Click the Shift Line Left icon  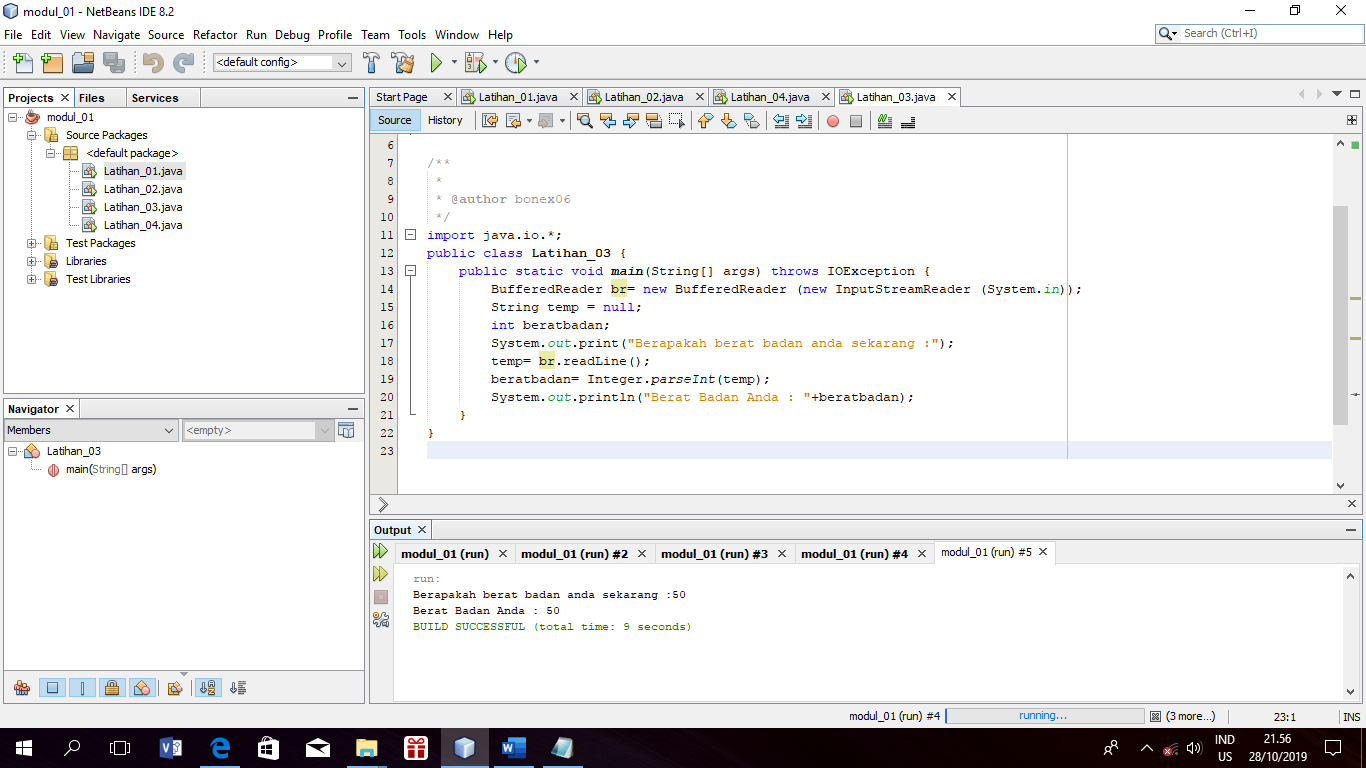(x=781, y=121)
